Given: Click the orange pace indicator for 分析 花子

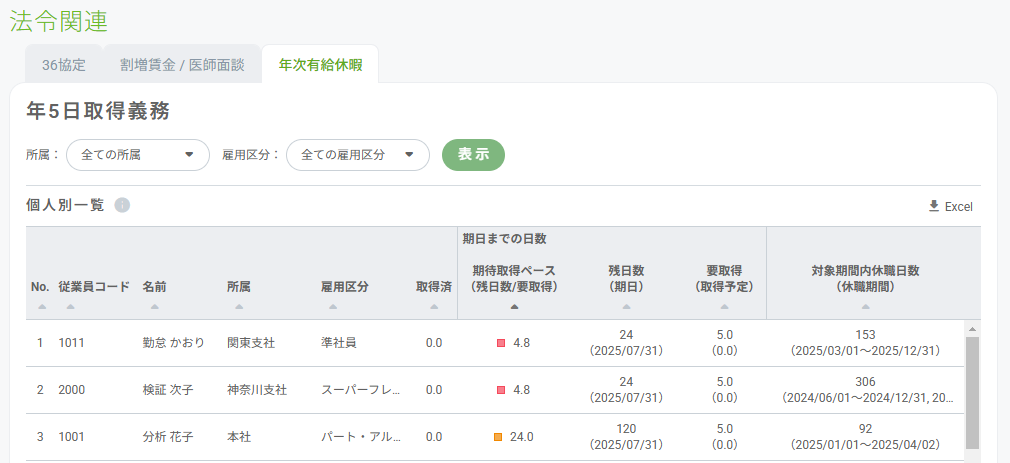Looking at the screenshot, I should click(497, 437).
